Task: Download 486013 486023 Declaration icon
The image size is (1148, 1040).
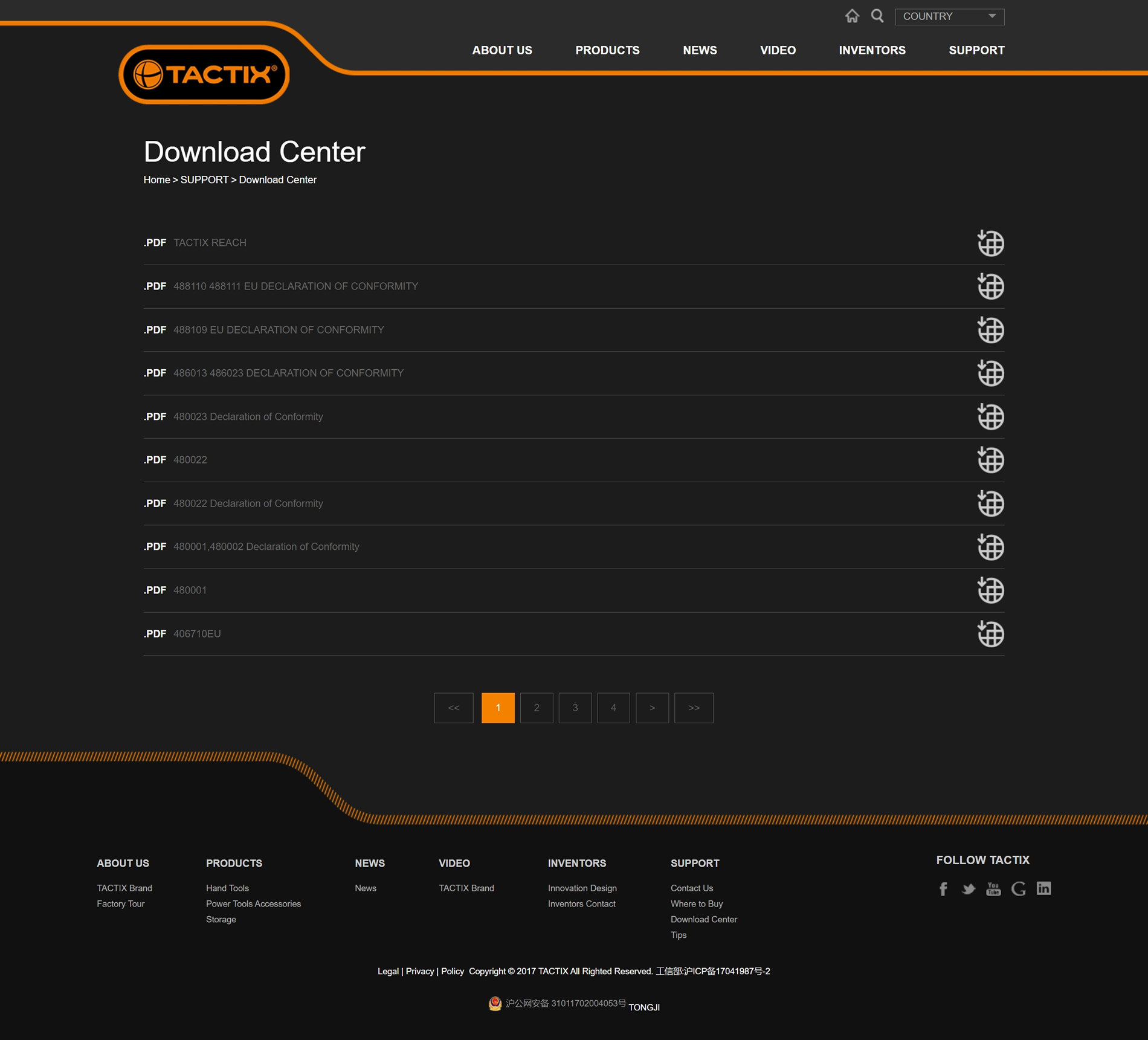Action: (990, 373)
